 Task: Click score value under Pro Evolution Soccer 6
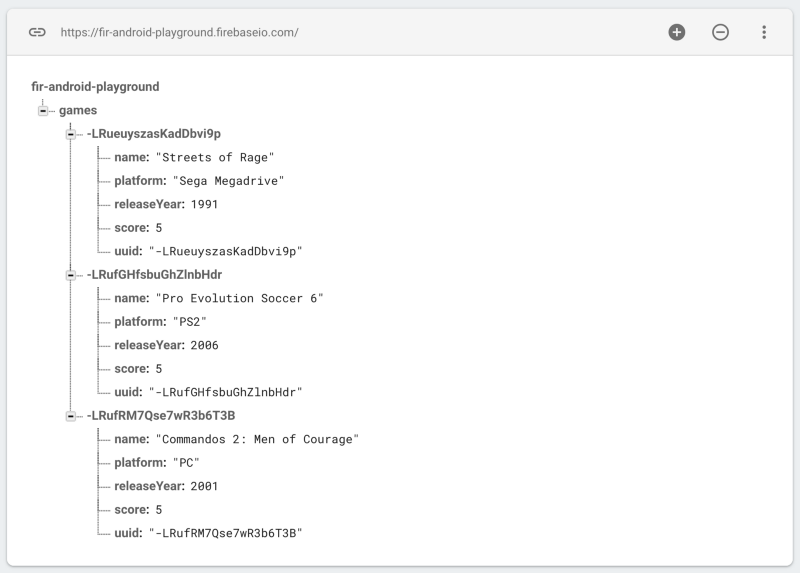[159, 368]
